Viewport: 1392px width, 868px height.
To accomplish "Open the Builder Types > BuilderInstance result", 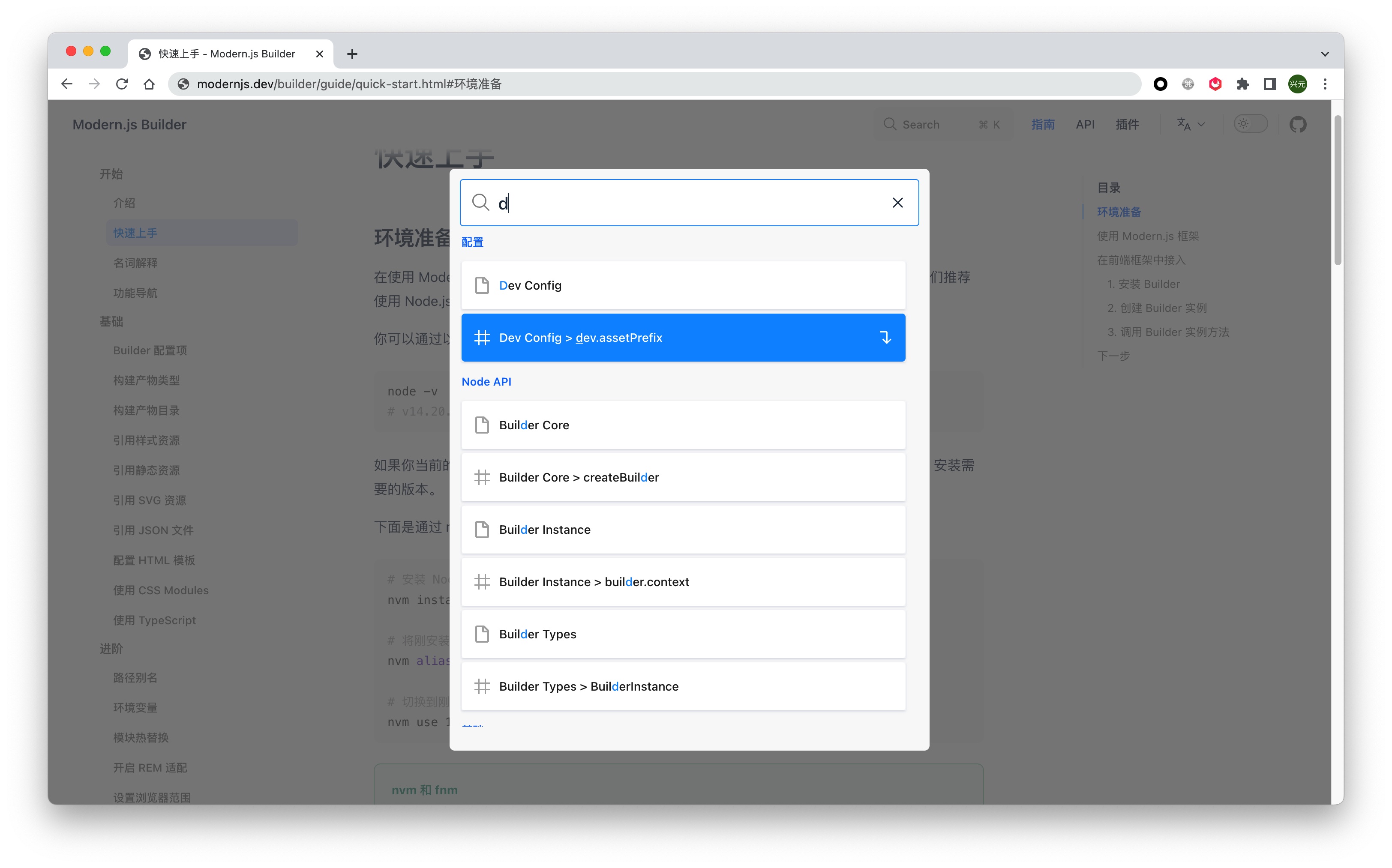I will (684, 686).
